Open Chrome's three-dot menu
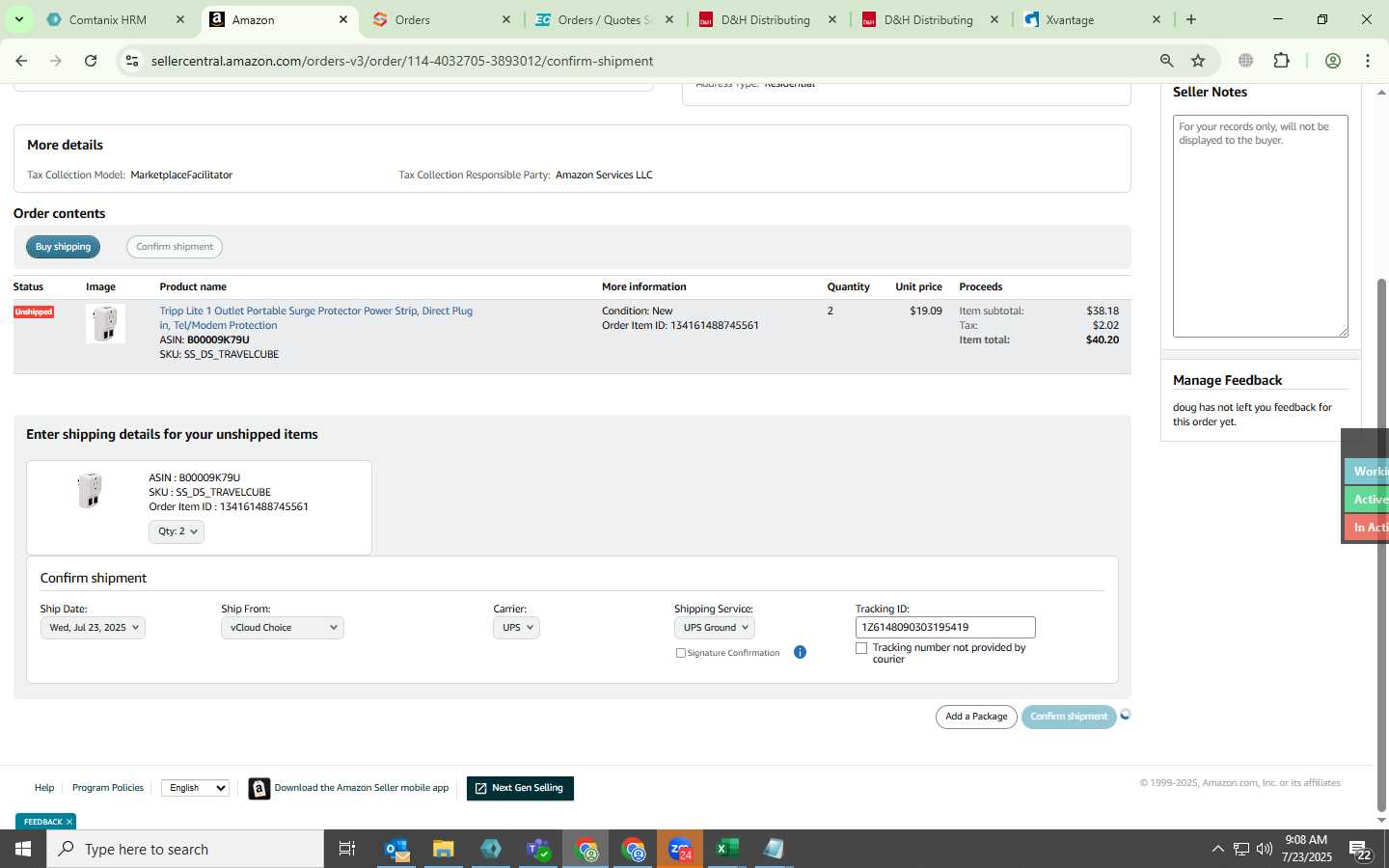 click(1368, 61)
